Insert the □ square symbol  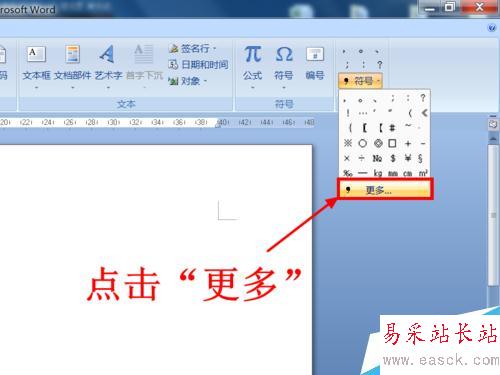click(x=392, y=143)
